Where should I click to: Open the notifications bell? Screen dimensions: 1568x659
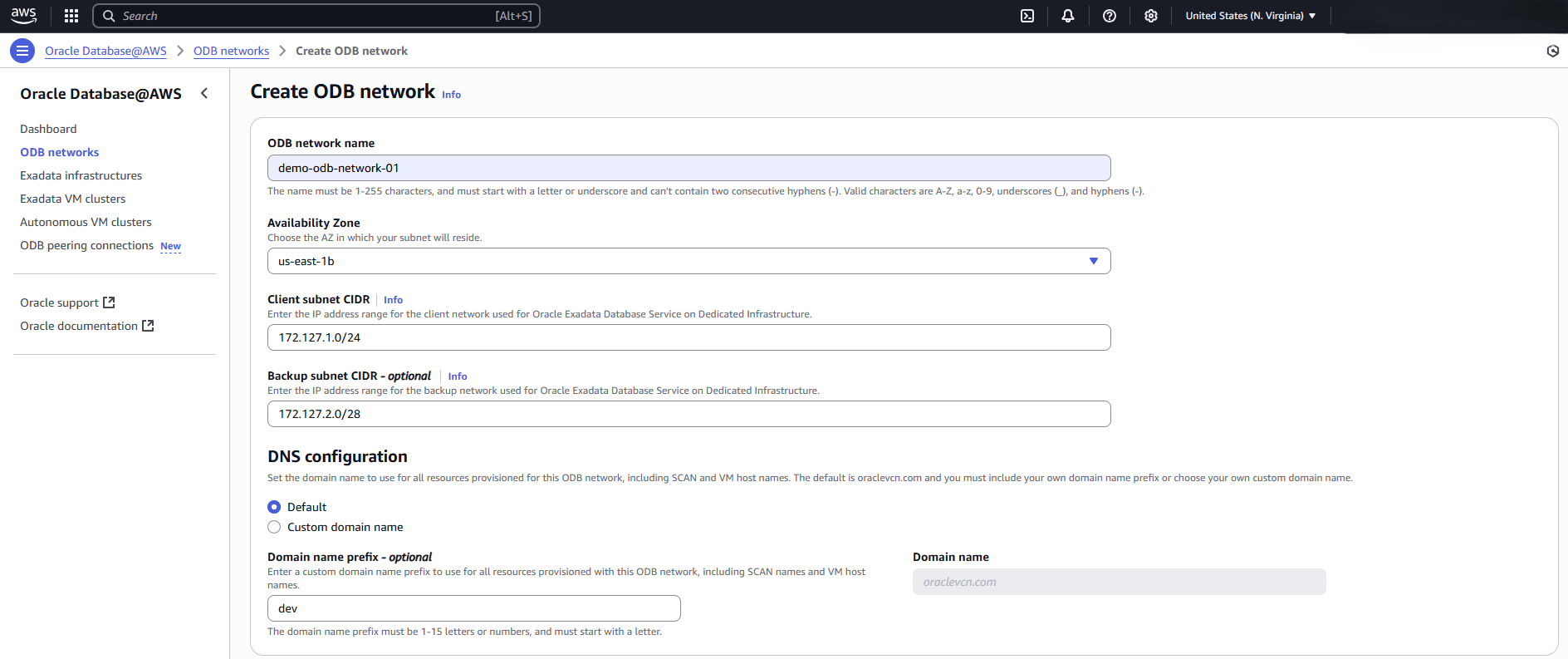[x=1068, y=16]
